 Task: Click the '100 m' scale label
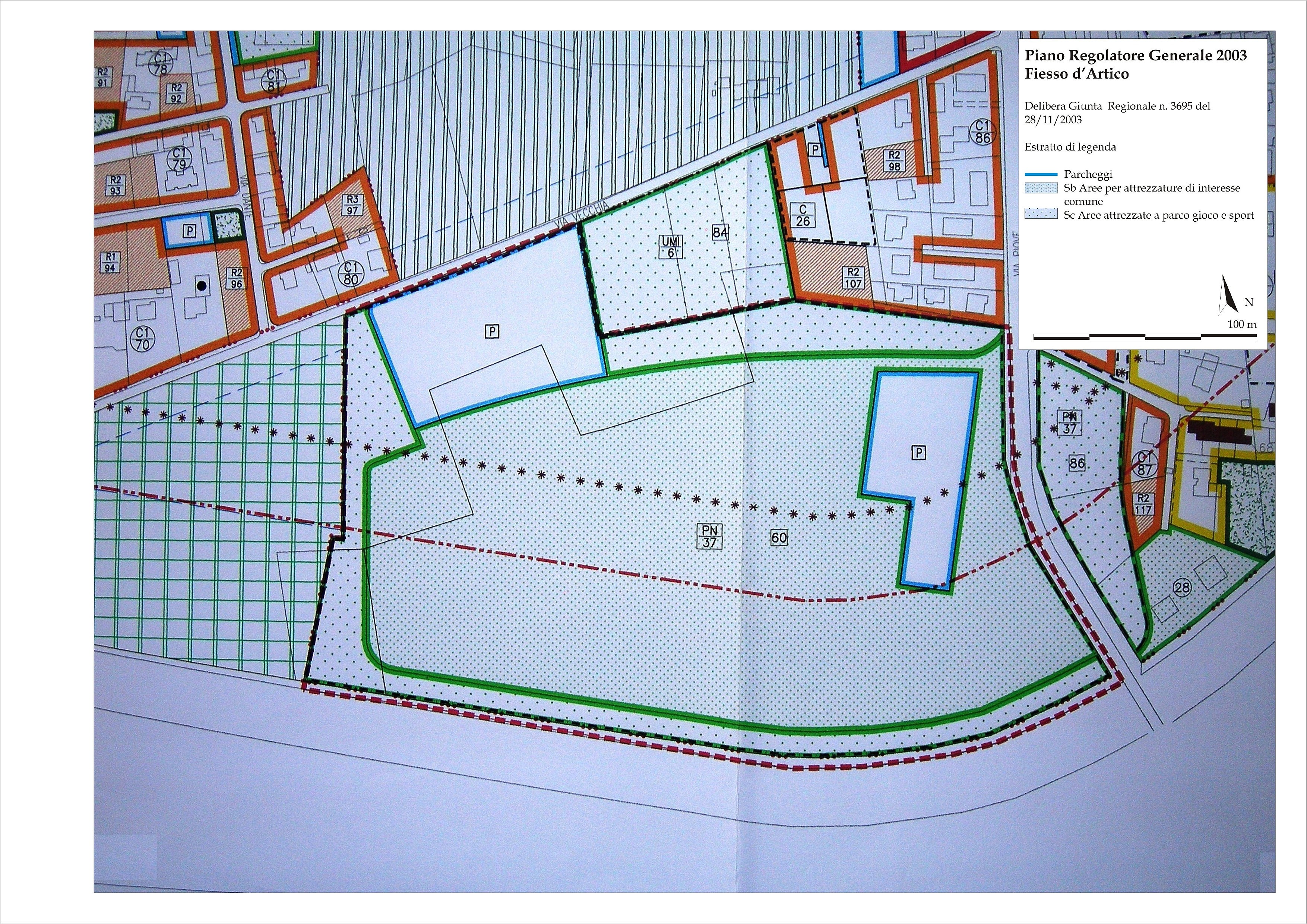pyautogui.click(x=1242, y=325)
